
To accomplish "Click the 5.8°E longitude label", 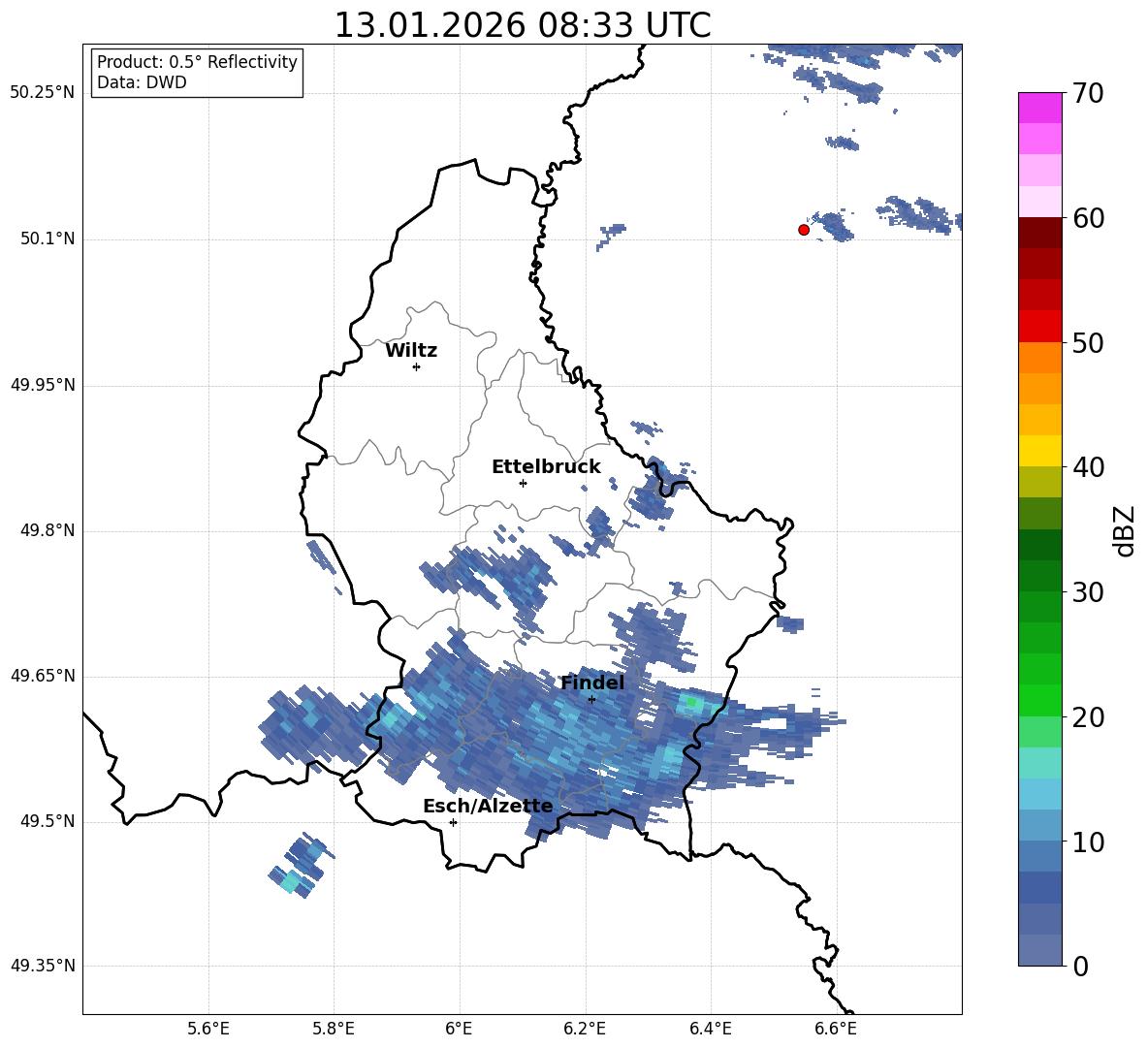I will pyautogui.click(x=334, y=1029).
